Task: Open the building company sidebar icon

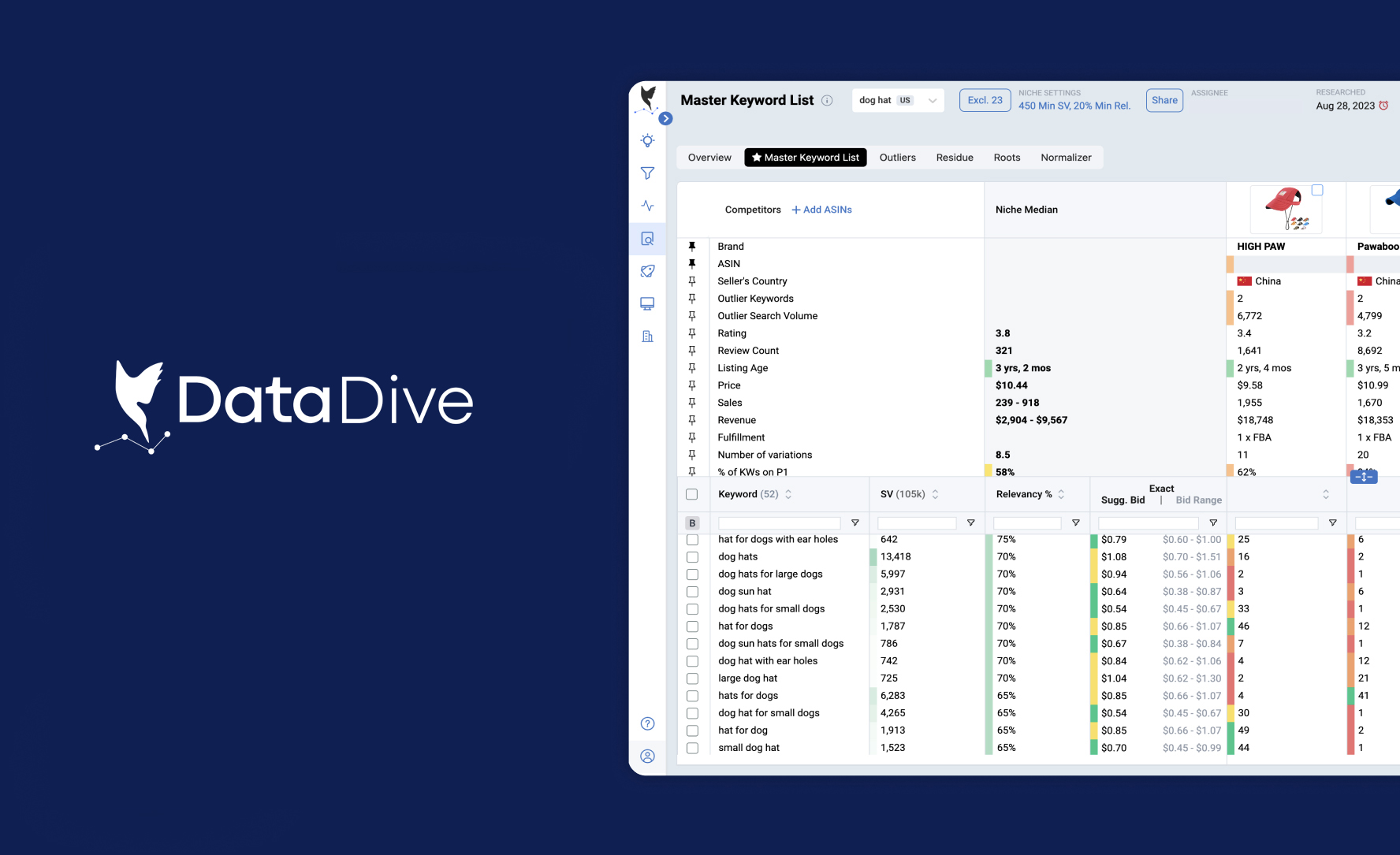Action: tap(647, 336)
